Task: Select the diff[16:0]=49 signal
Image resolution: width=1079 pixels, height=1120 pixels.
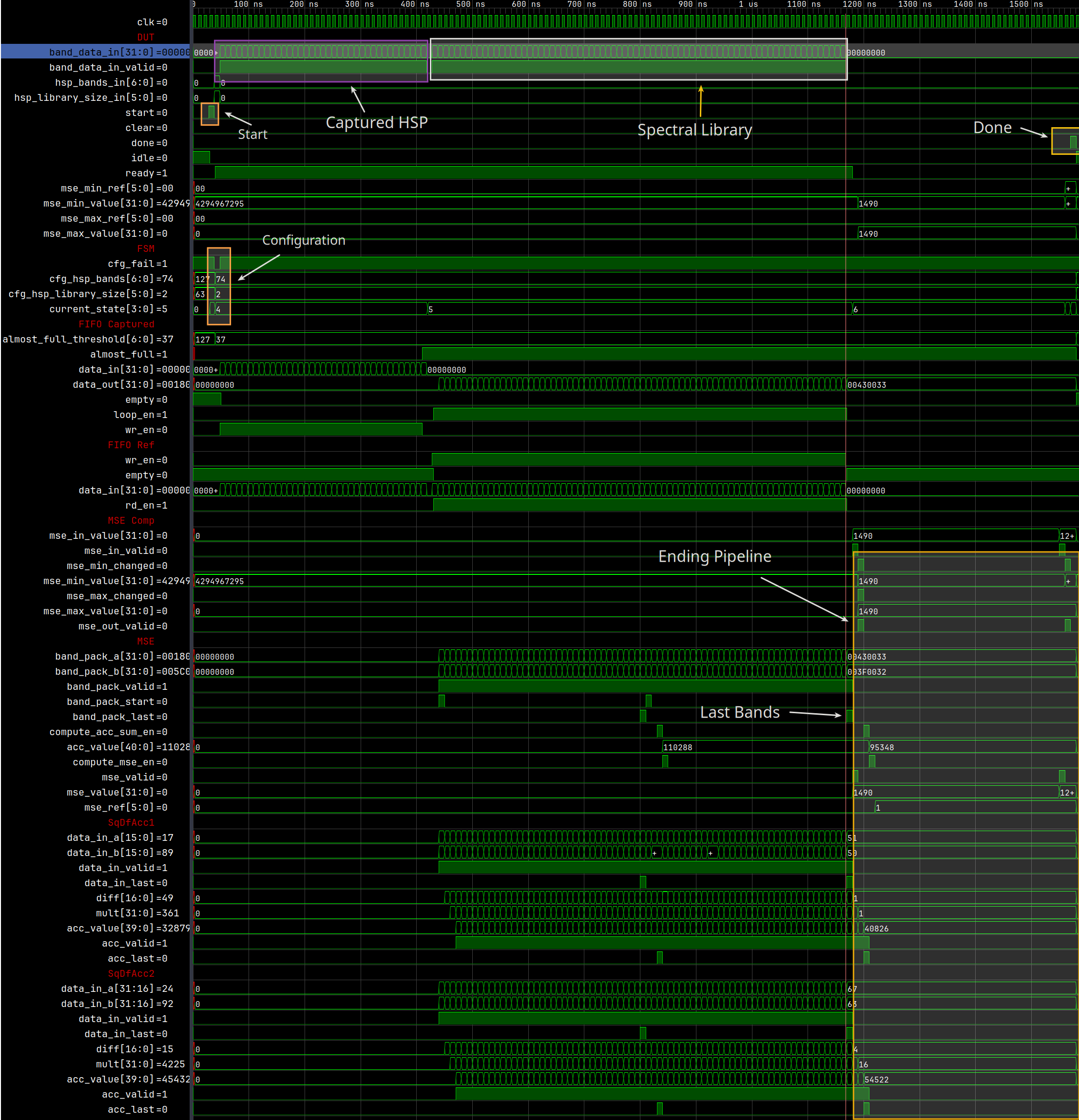Action: [135, 898]
